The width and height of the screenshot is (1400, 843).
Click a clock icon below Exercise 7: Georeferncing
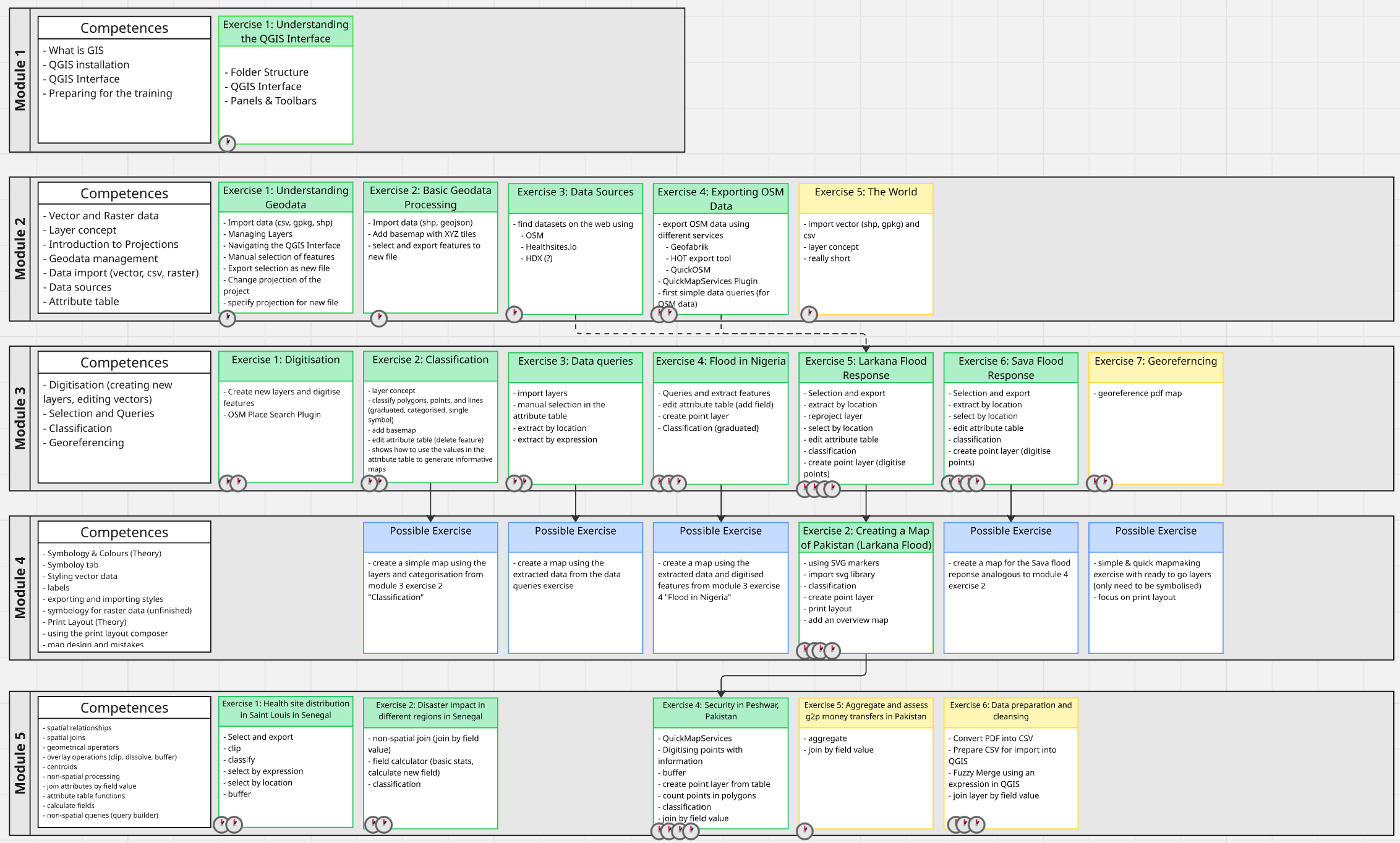pos(1104,483)
